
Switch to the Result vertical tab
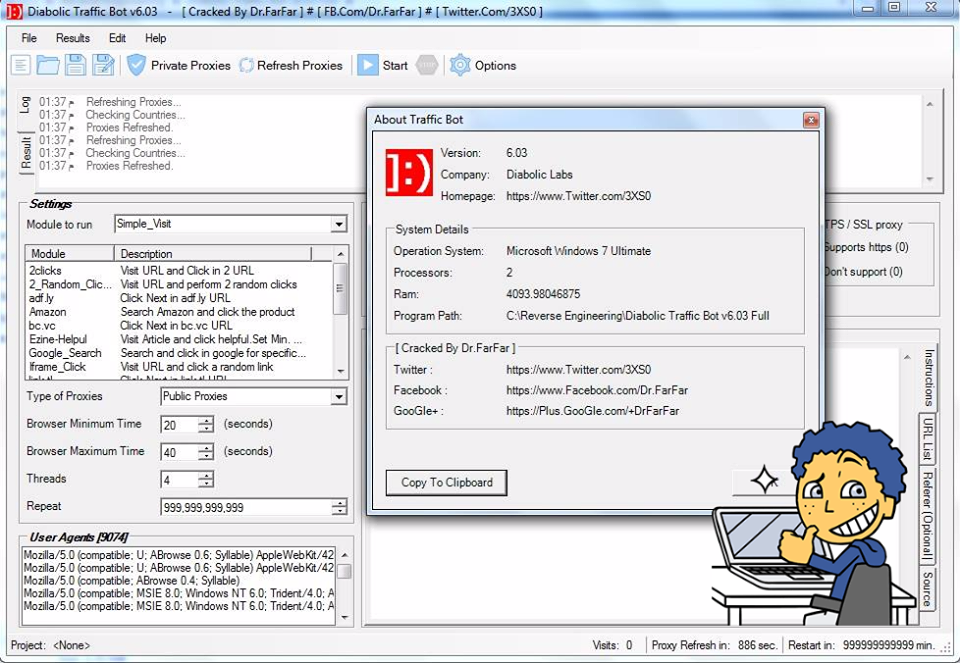(26, 153)
